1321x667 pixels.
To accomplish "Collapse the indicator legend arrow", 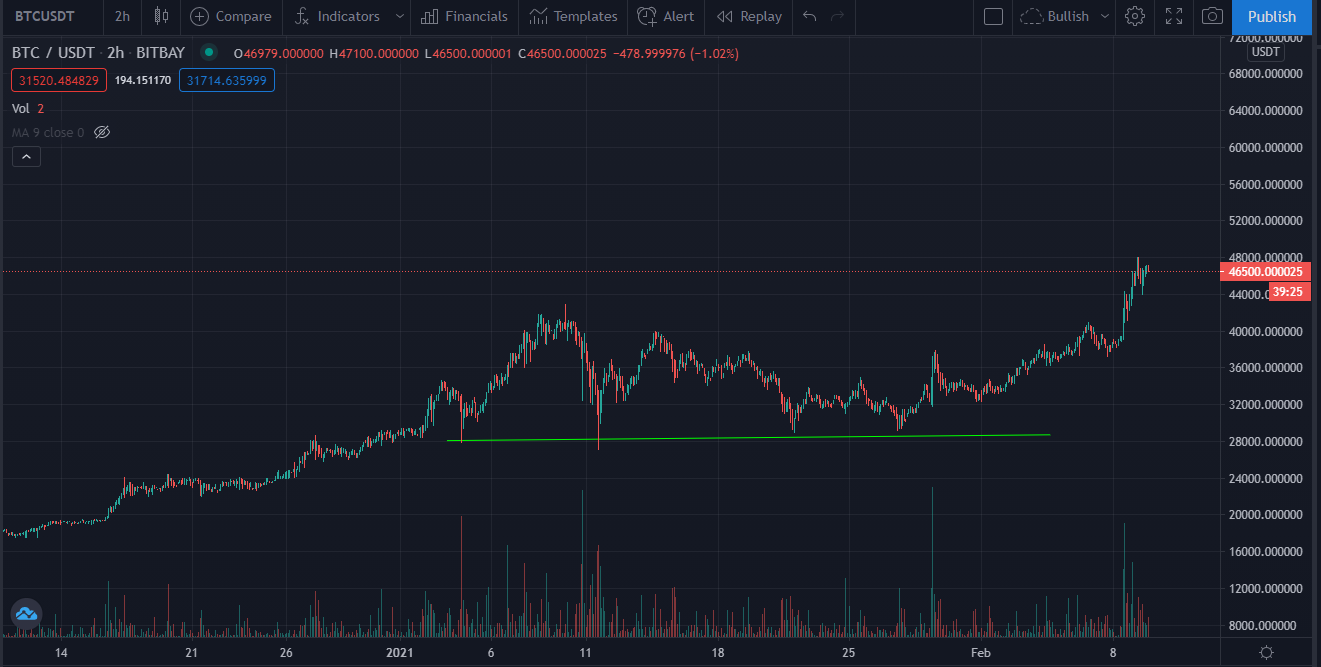I will pyautogui.click(x=26, y=156).
